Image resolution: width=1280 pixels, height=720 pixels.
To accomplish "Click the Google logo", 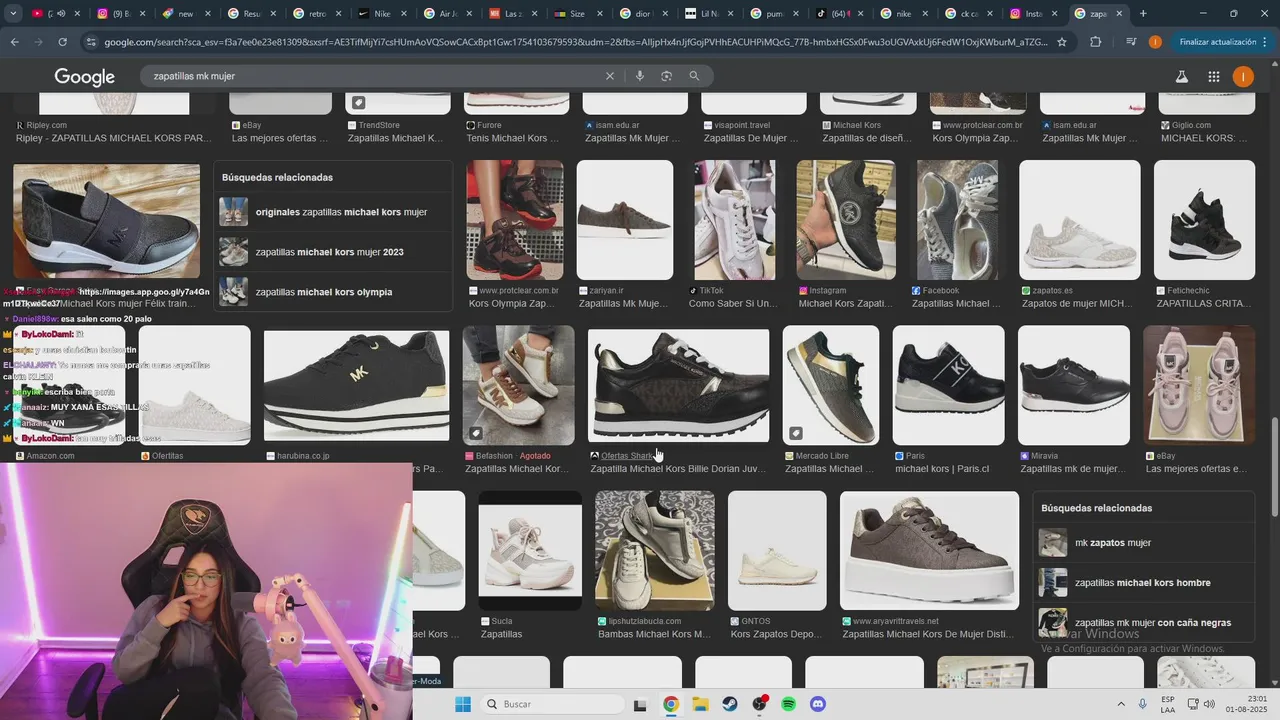I will coord(84,77).
